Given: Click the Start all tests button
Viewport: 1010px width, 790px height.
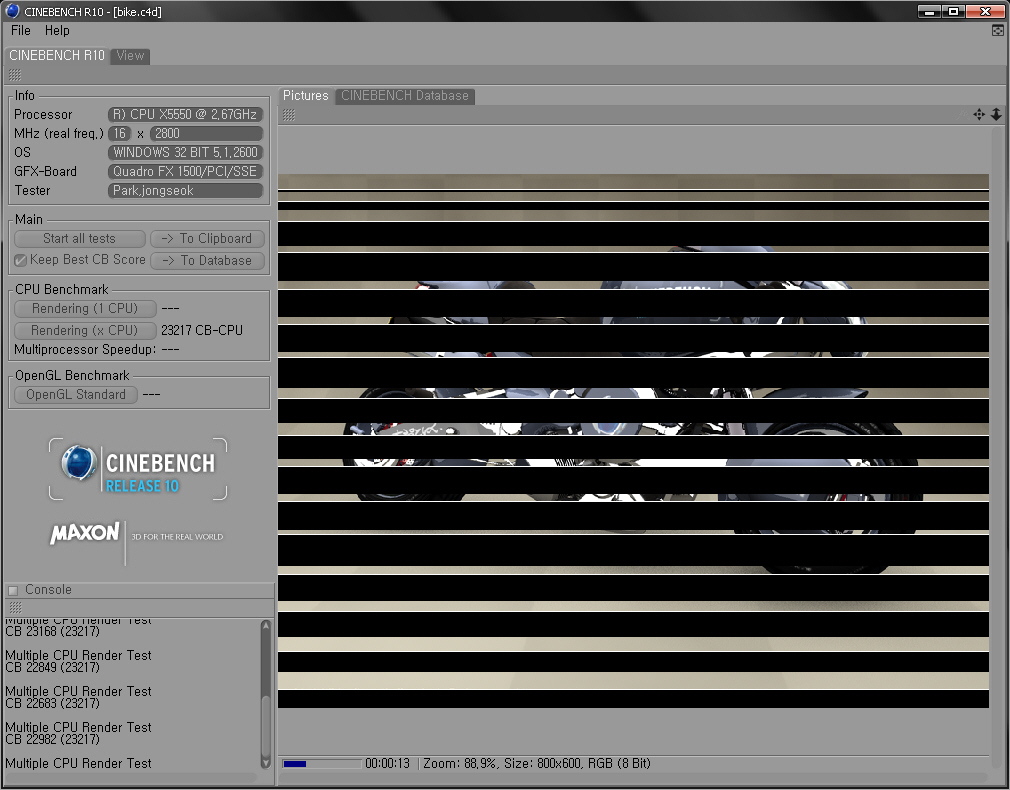Looking at the screenshot, I should click(79, 238).
